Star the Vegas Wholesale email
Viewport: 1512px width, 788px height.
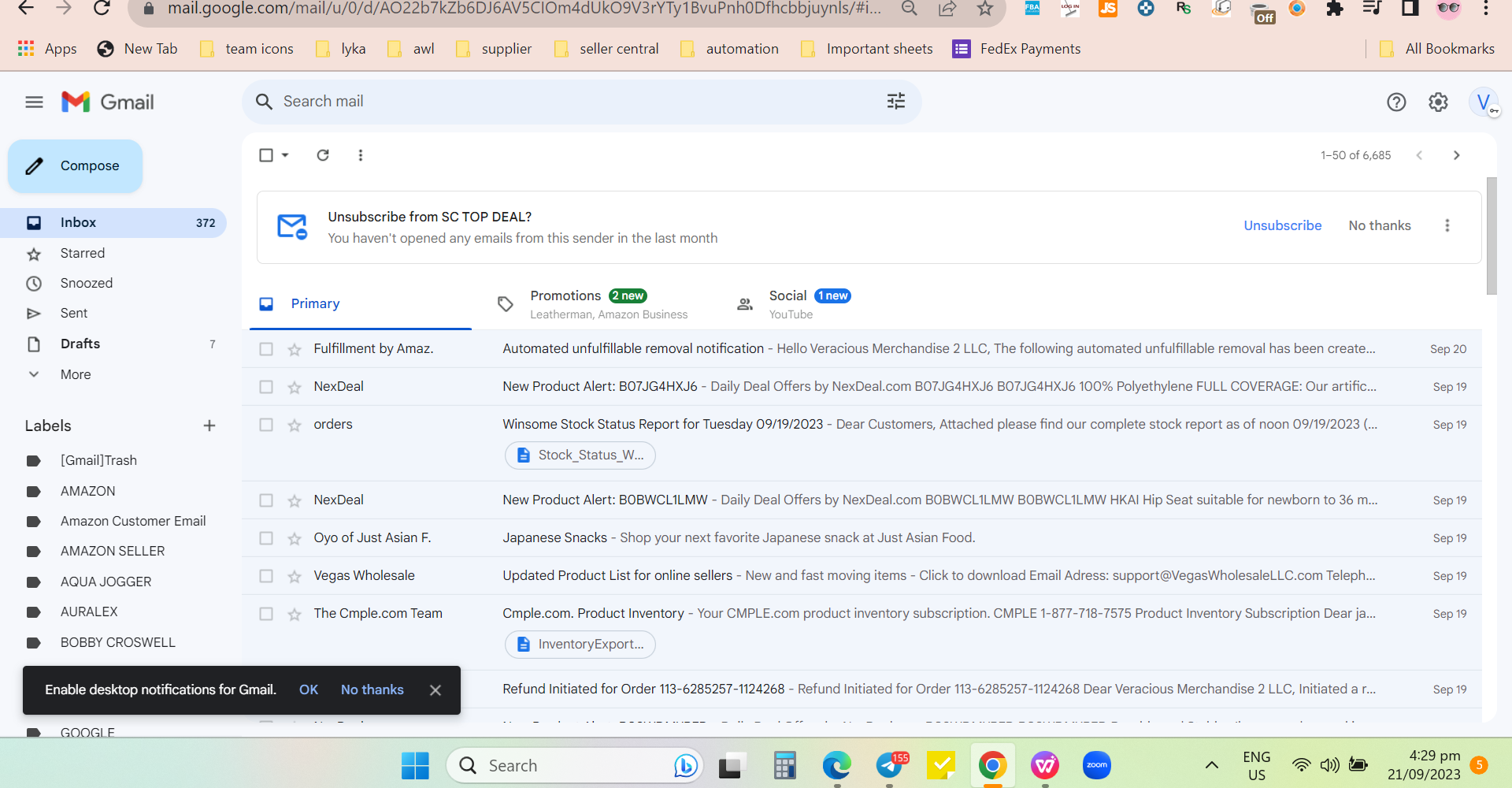point(295,576)
